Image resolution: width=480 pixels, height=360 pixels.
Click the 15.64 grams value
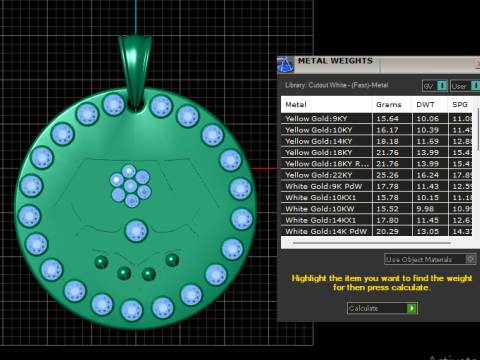[387, 119]
